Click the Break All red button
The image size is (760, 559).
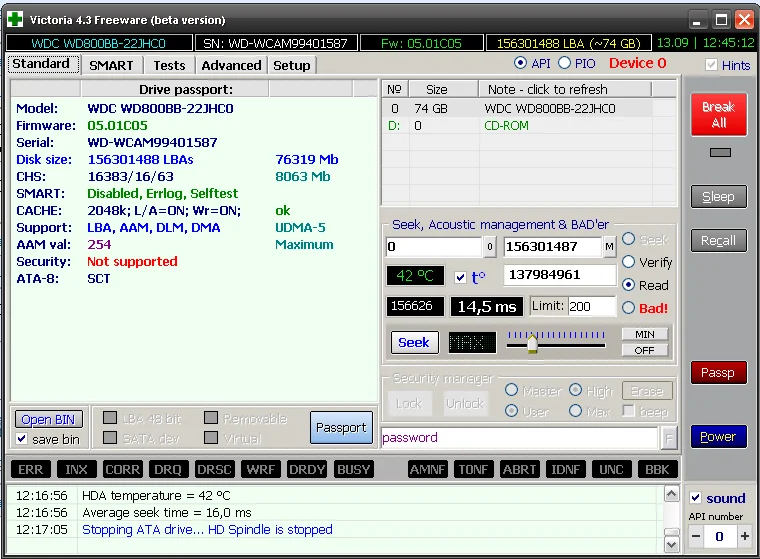[718, 115]
